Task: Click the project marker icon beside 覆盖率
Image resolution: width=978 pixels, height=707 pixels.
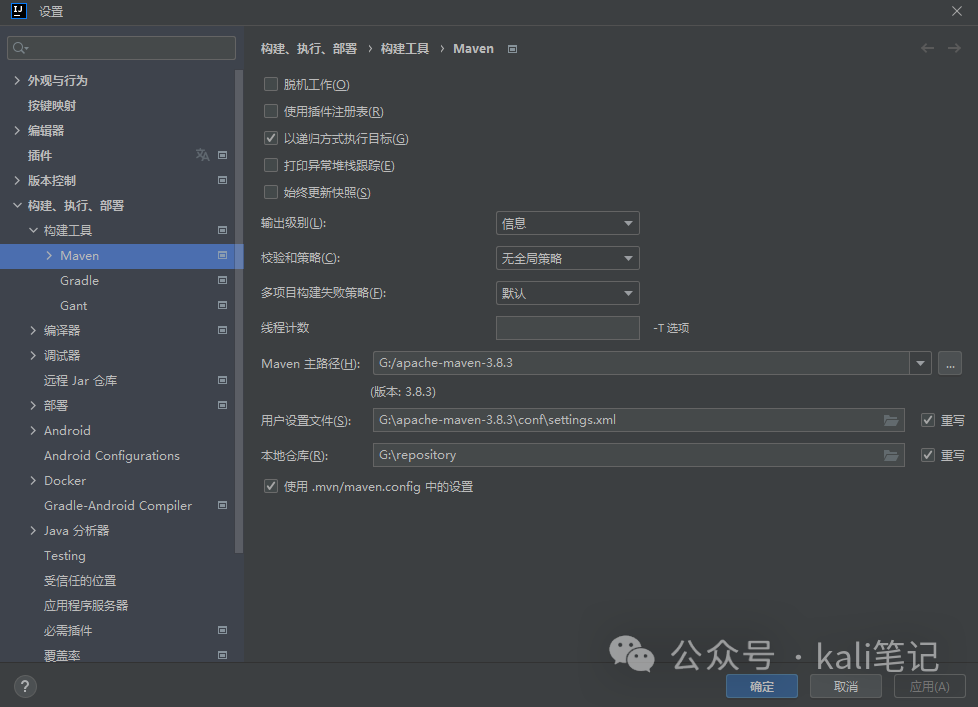Action: click(222, 655)
